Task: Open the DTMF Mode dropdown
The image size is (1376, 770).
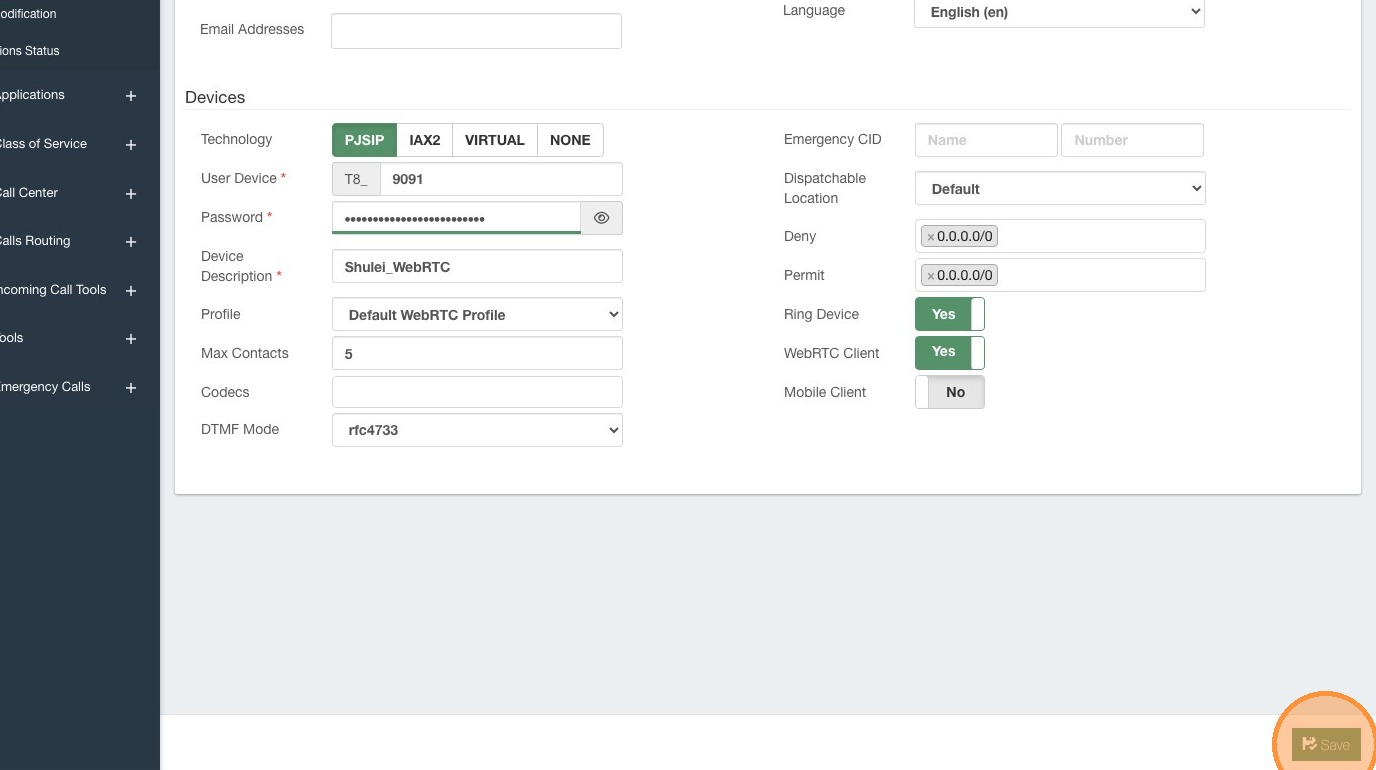Action: click(477, 430)
